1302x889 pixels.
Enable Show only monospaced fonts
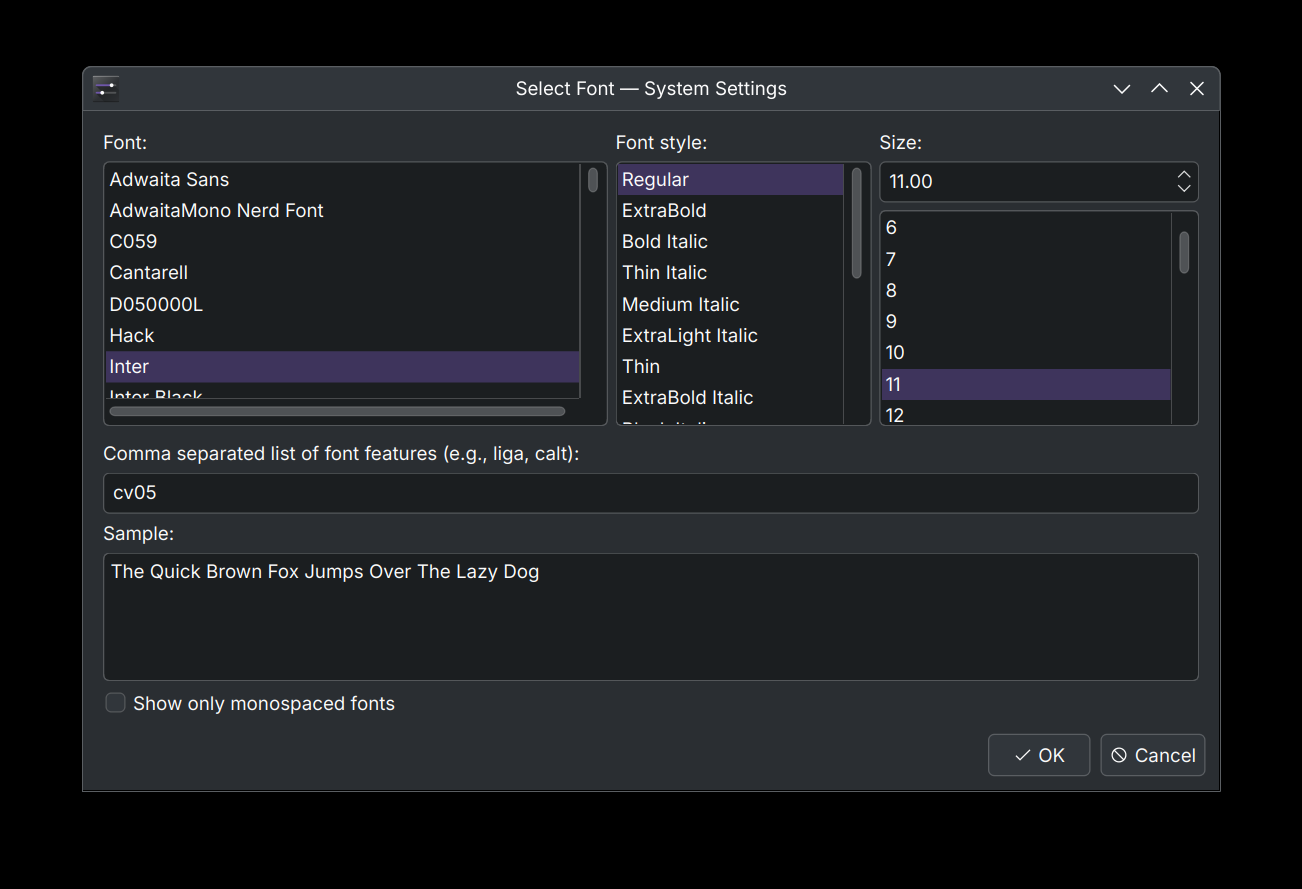point(115,702)
